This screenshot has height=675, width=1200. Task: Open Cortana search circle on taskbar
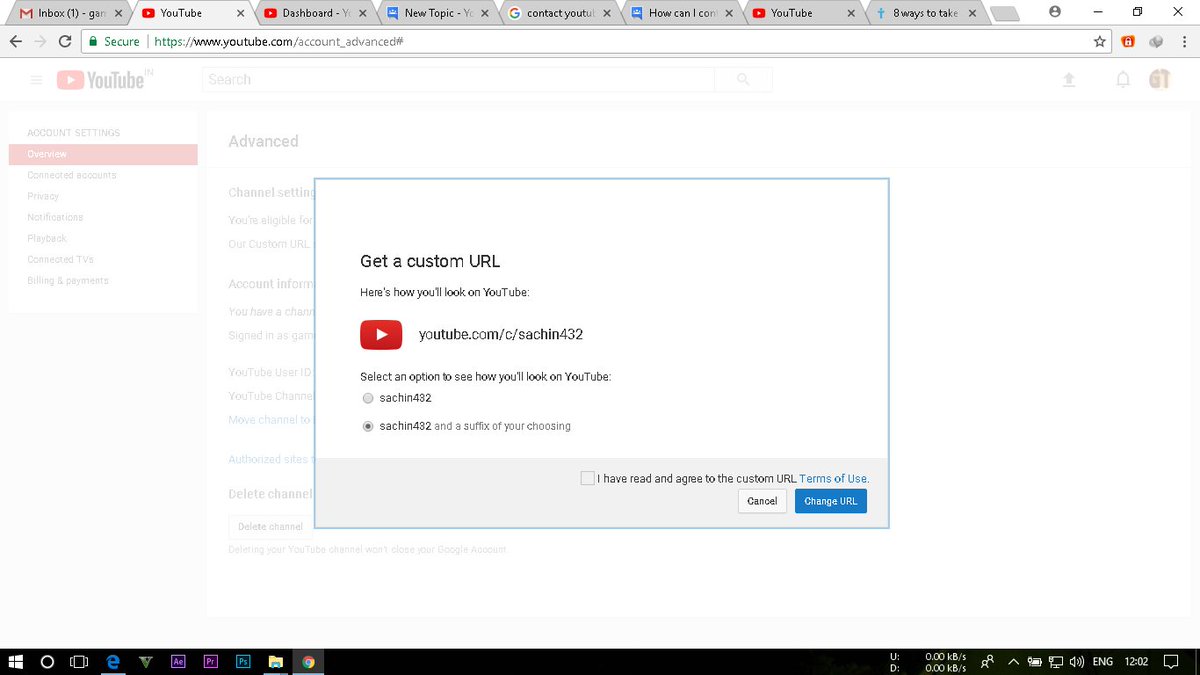pos(47,661)
